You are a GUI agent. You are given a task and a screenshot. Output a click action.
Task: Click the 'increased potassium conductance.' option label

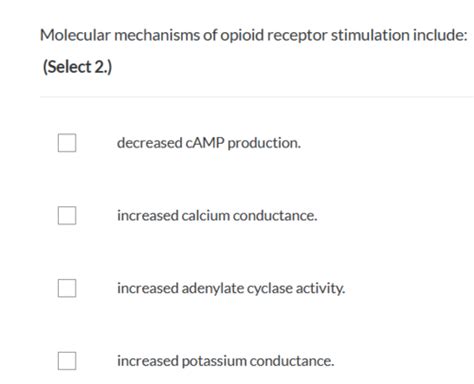point(225,361)
